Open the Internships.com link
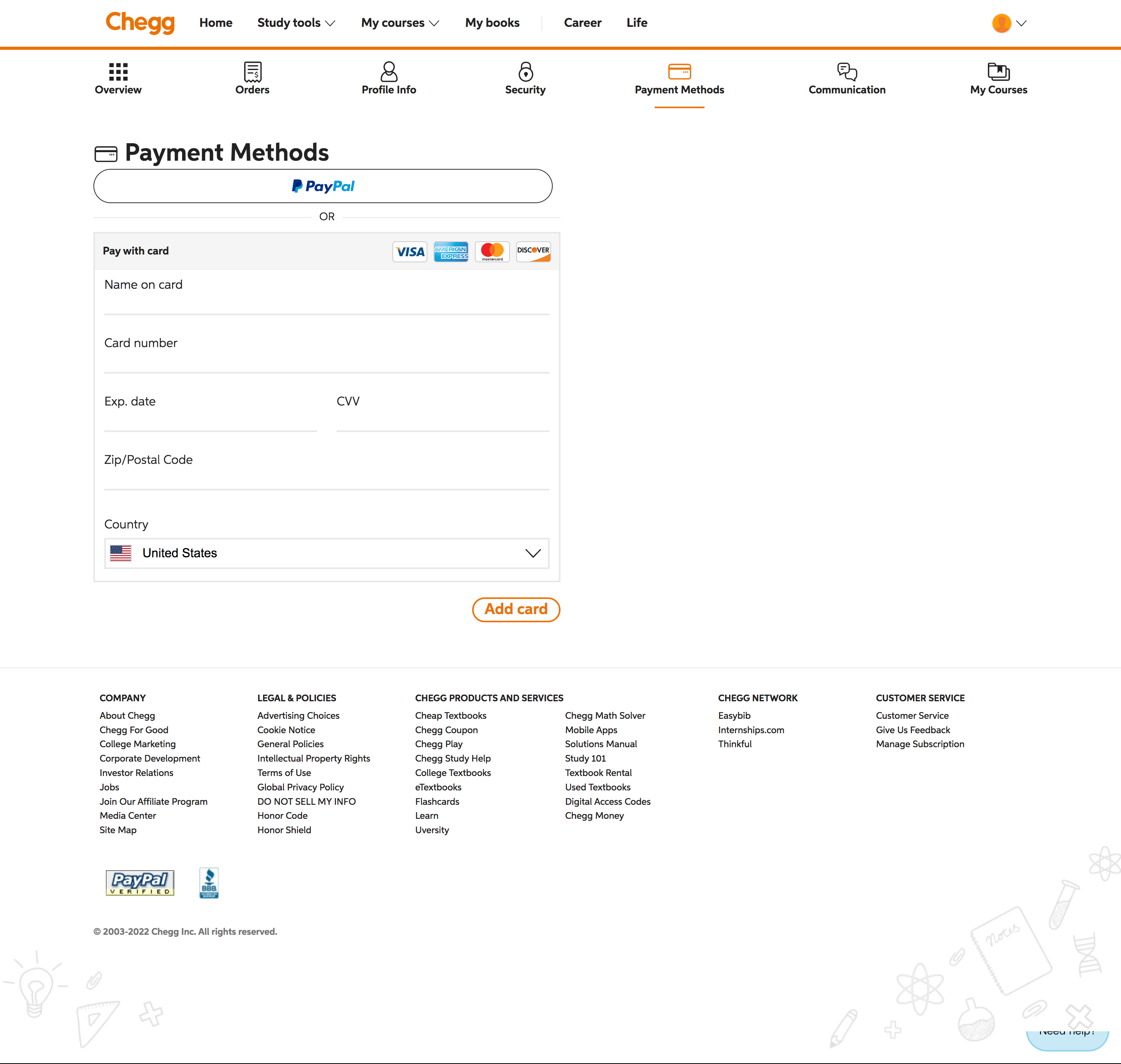Screen dimensions: 1121x1064 (751, 730)
